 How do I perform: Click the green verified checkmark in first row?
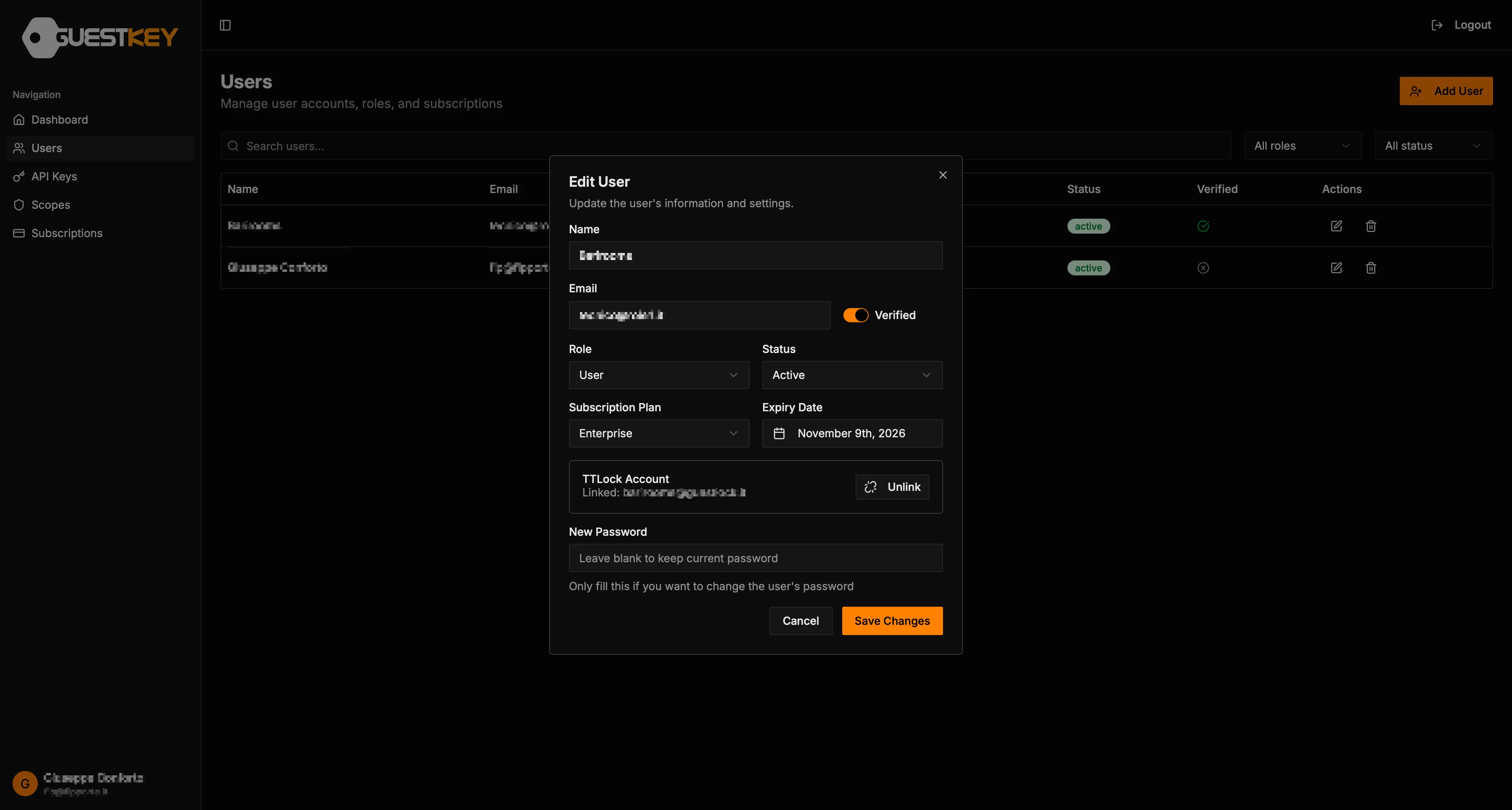point(1203,226)
